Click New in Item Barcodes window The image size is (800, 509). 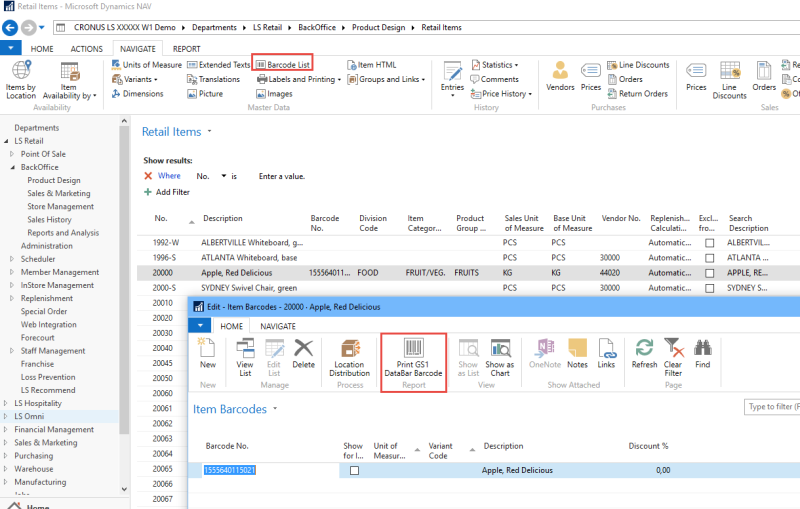click(x=208, y=353)
